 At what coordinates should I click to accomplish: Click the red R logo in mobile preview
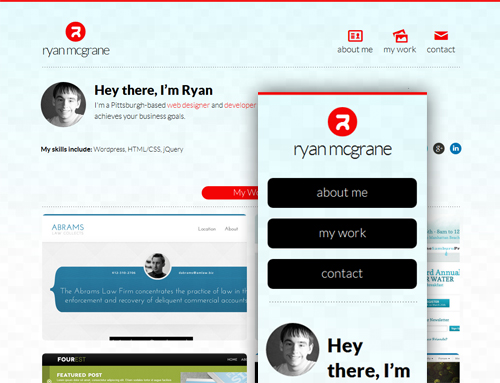[342, 122]
